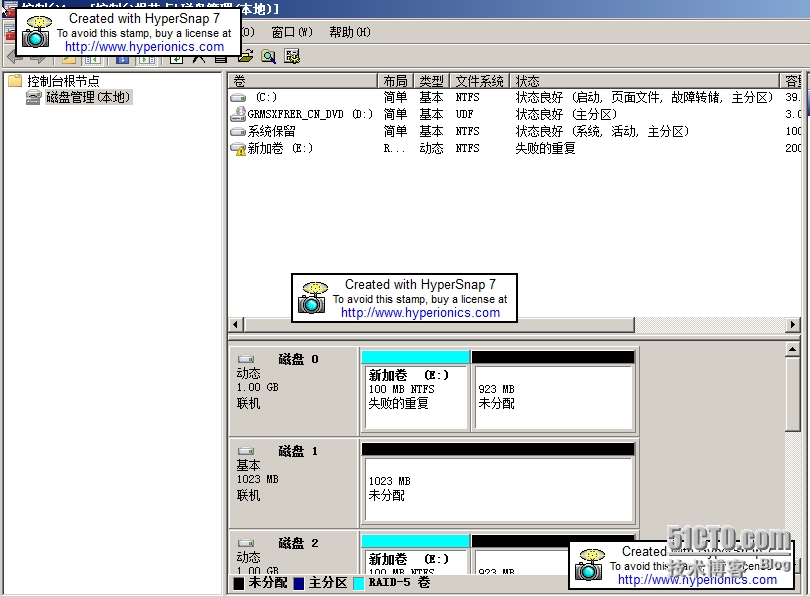The height and width of the screenshot is (597, 810).
Task: Click the disk icon beside 磁盘 0
Action: click(246, 359)
